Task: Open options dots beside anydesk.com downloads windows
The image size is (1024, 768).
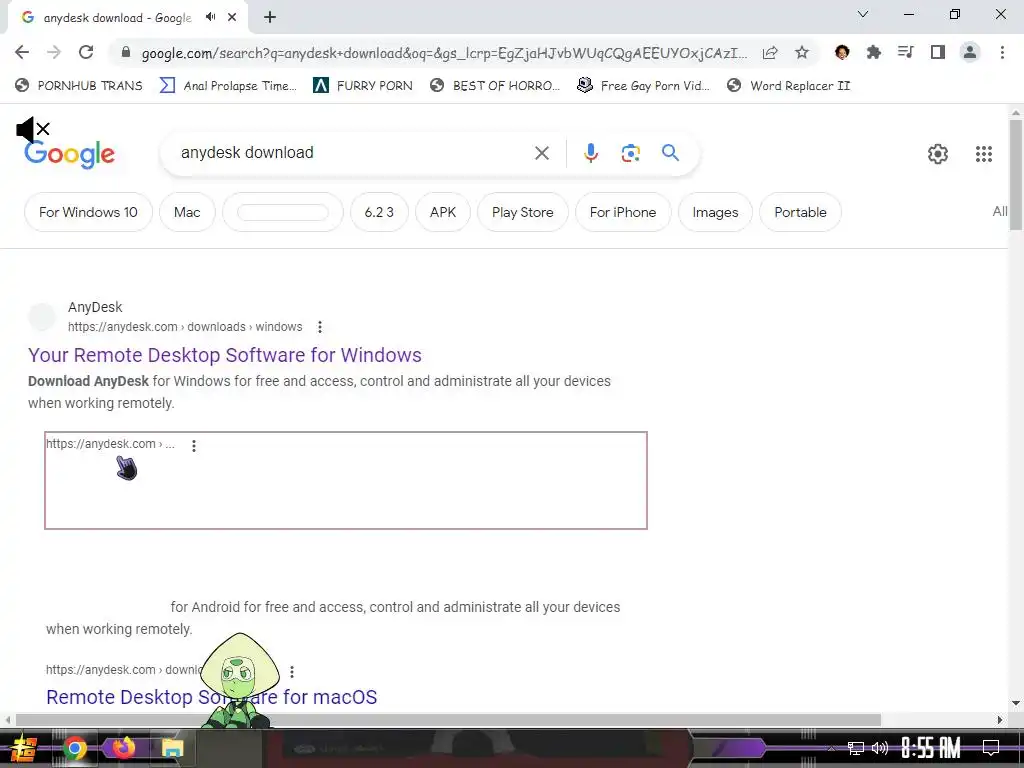Action: pos(319,327)
